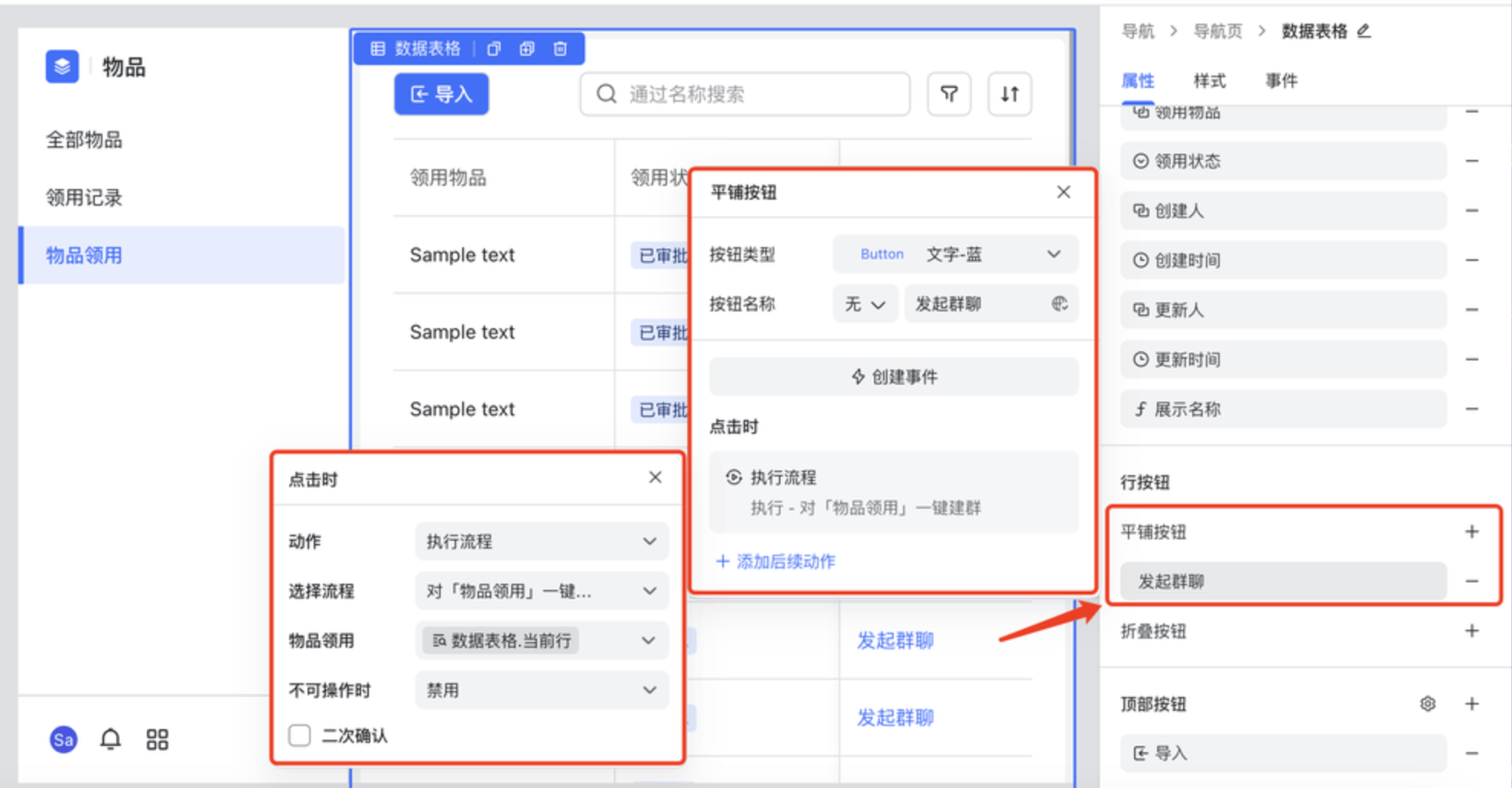Toggle the 二次确认 checkbox

(299, 735)
